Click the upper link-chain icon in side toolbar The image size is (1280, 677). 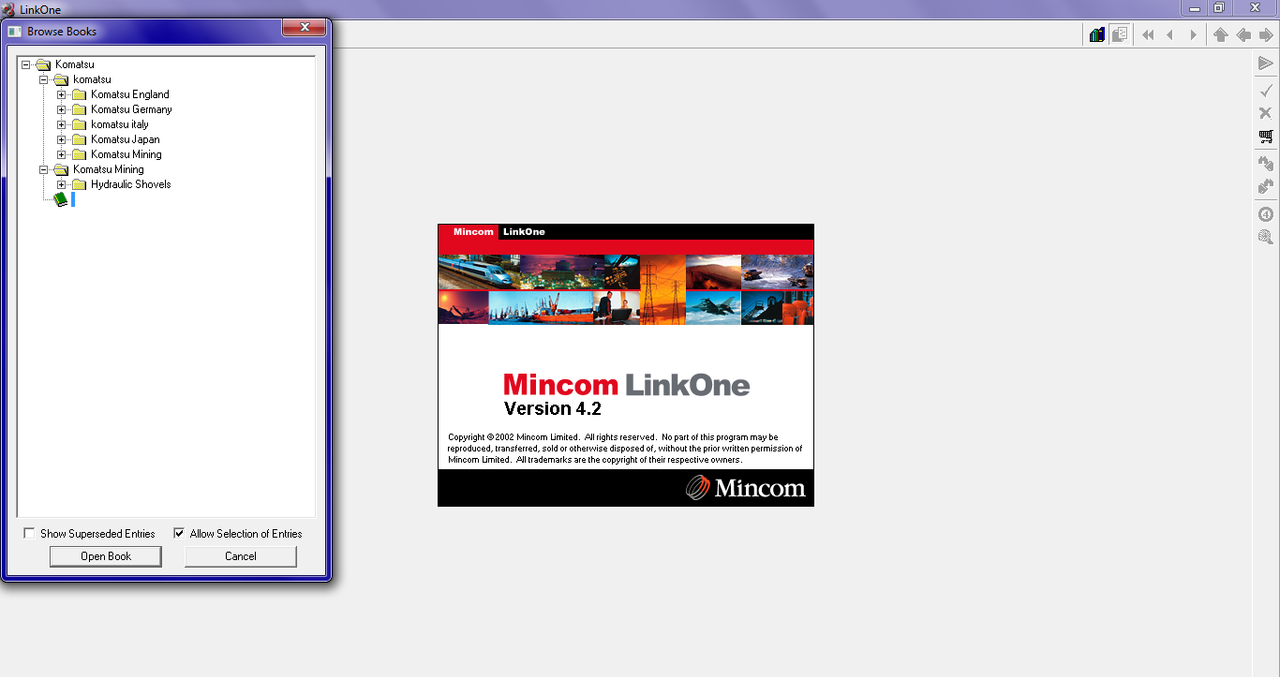click(x=1266, y=163)
